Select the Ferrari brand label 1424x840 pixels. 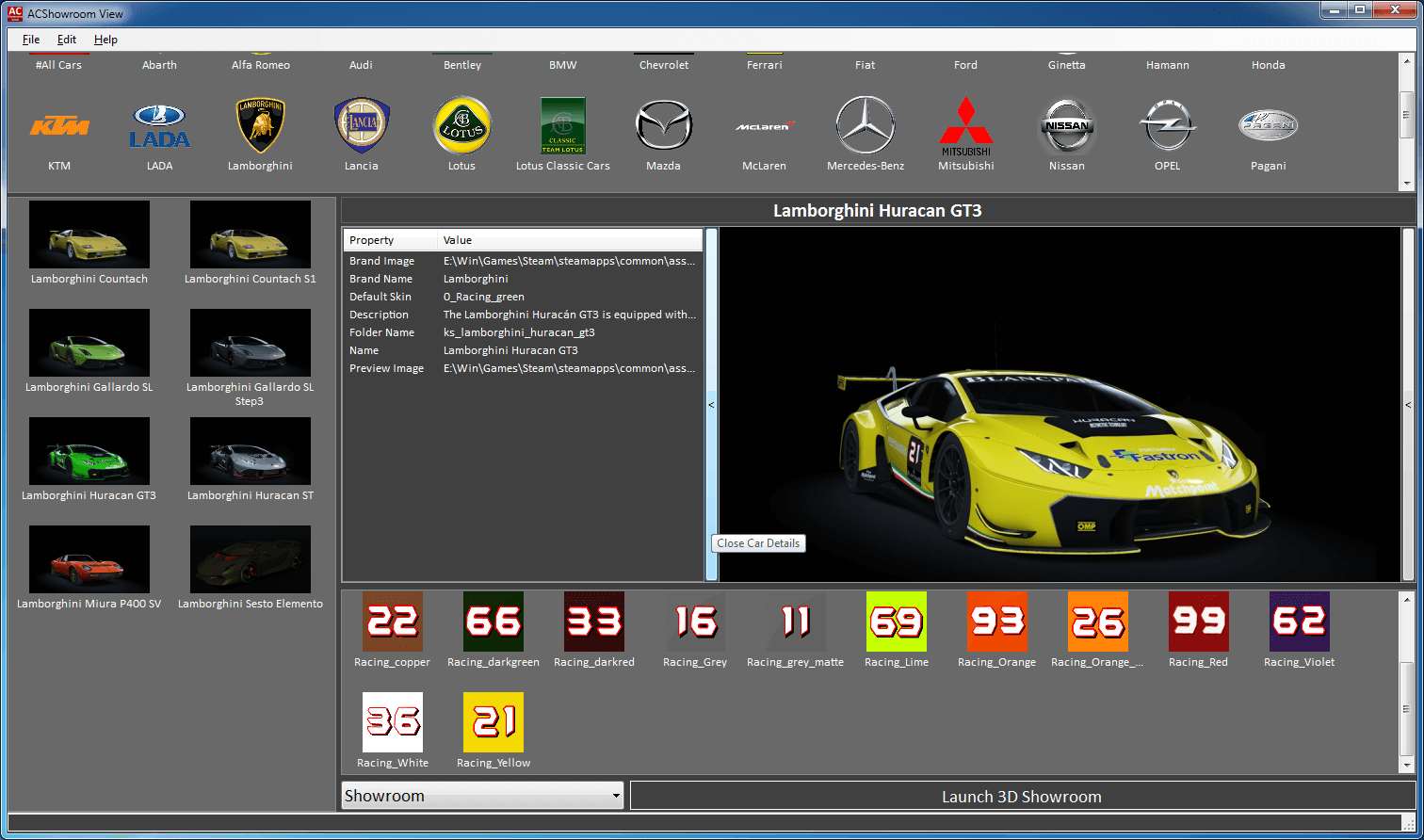pyautogui.click(x=765, y=65)
